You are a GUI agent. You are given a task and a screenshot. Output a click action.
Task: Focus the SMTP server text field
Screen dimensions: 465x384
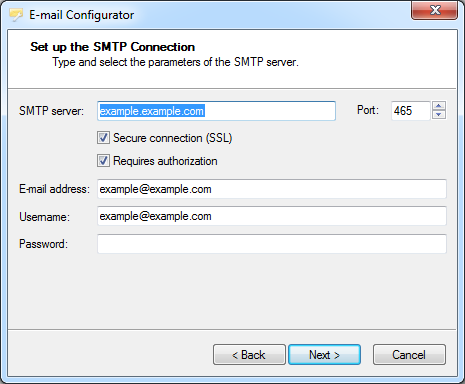click(216, 111)
